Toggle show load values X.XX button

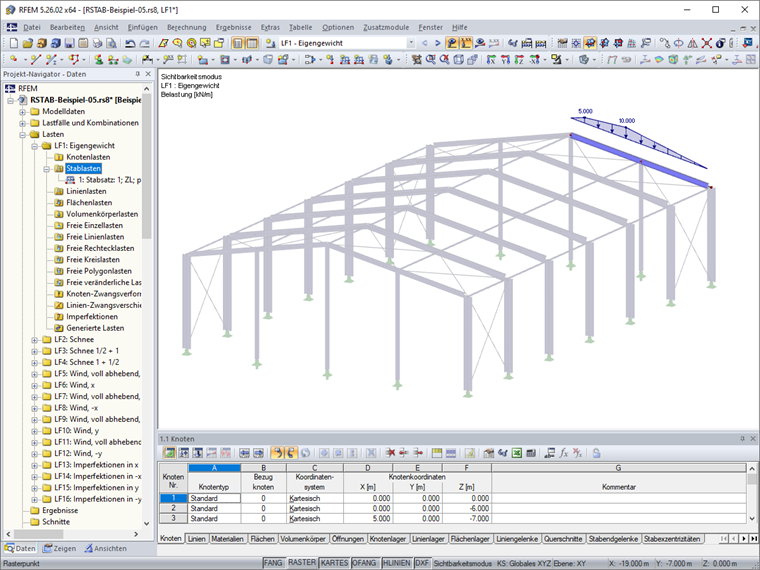466,43
